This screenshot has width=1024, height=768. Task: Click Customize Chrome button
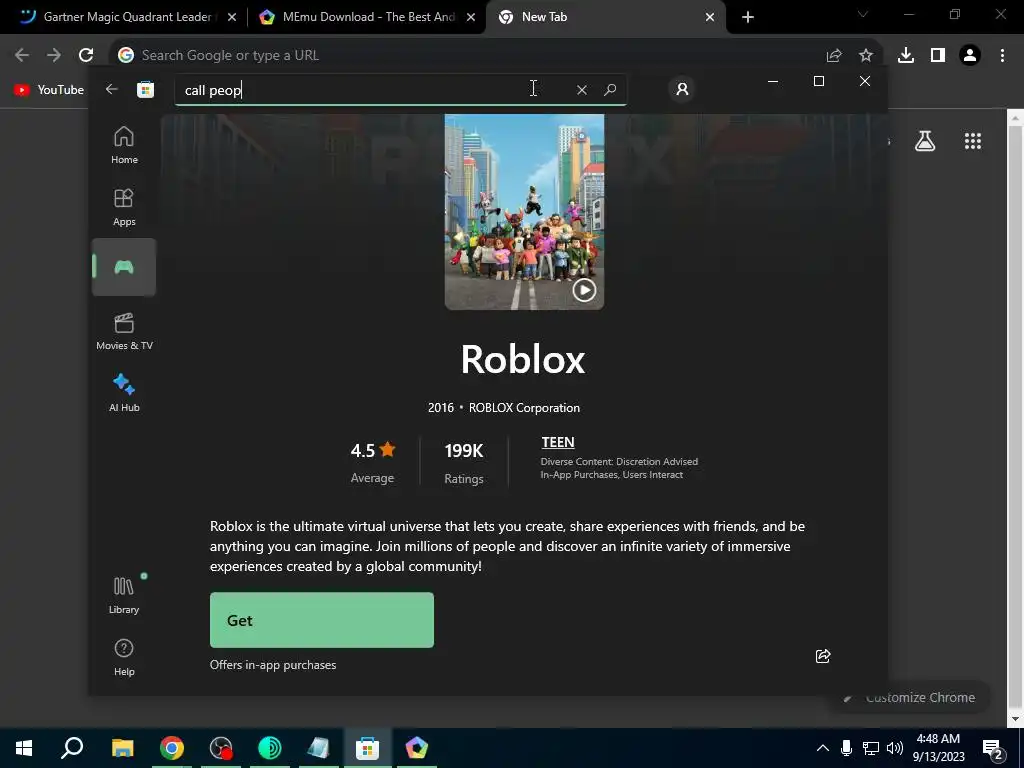pos(910,697)
